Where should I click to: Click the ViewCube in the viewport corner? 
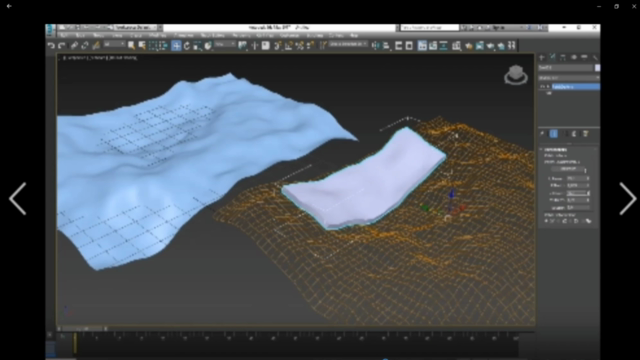[516, 75]
